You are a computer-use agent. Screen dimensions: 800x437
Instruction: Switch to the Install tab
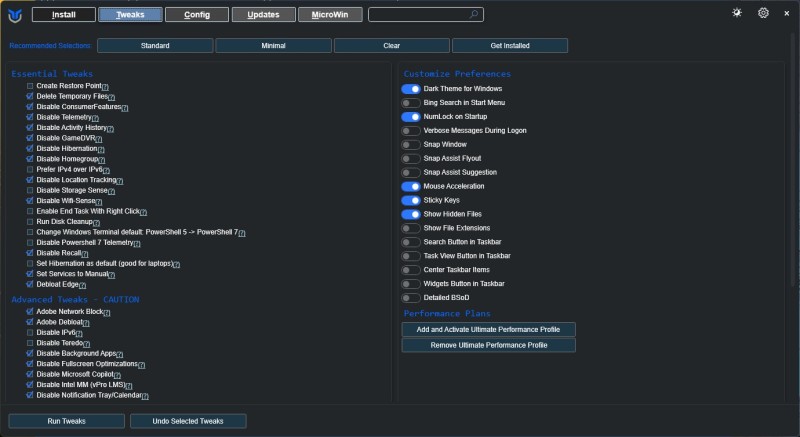(64, 15)
